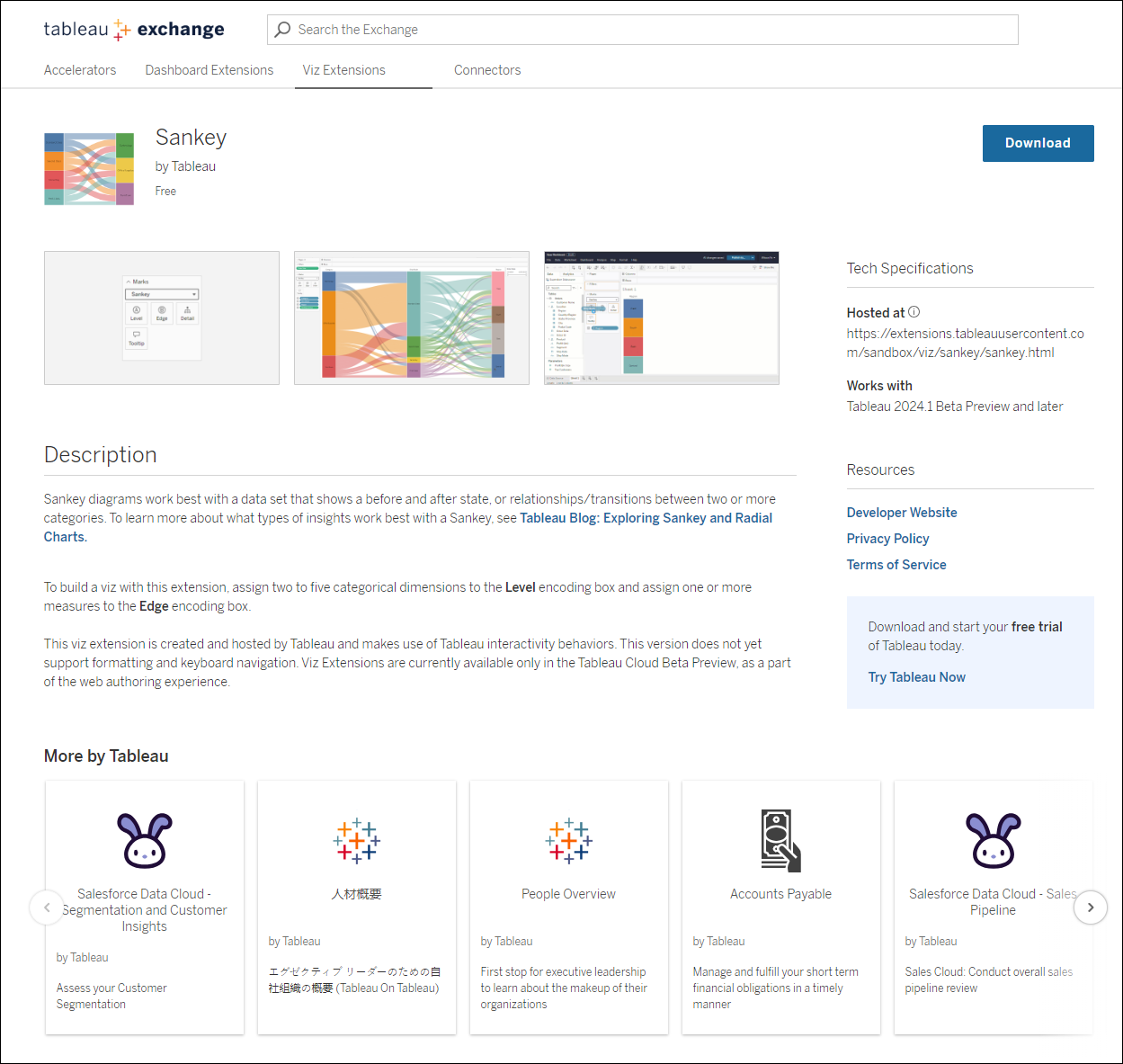Open the Salesforce Data Cloud Sales Pipeline title
1123x1064 pixels.
993,902
